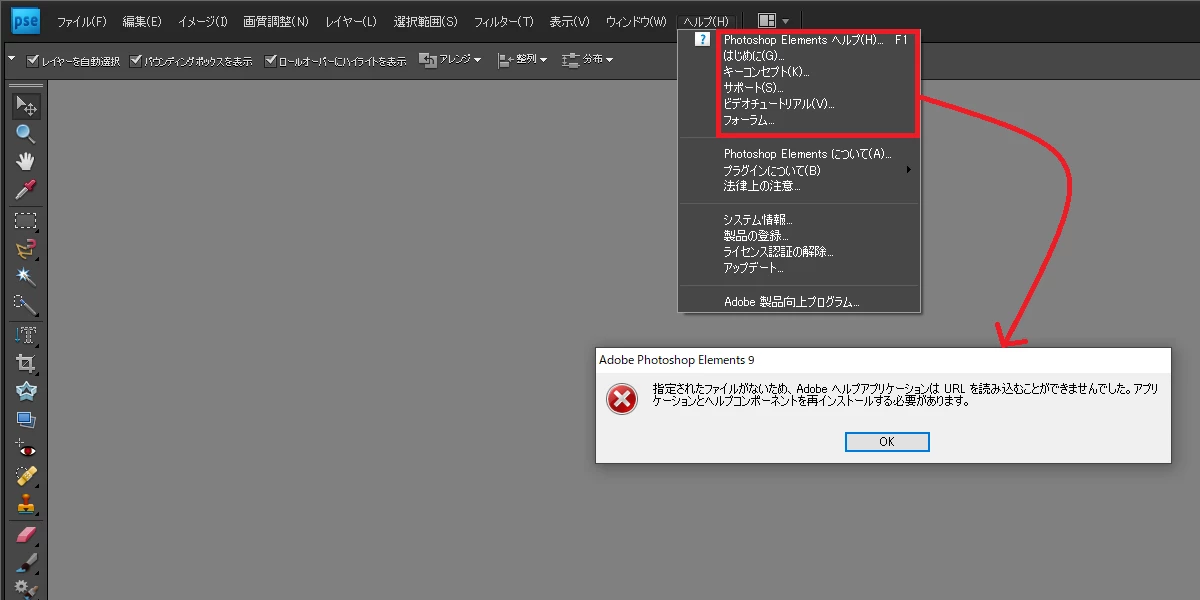Toggle バウンディングボックスを表示 checkbox
Screen dimensions: 1200x600
pyautogui.click(x=136, y=60)
